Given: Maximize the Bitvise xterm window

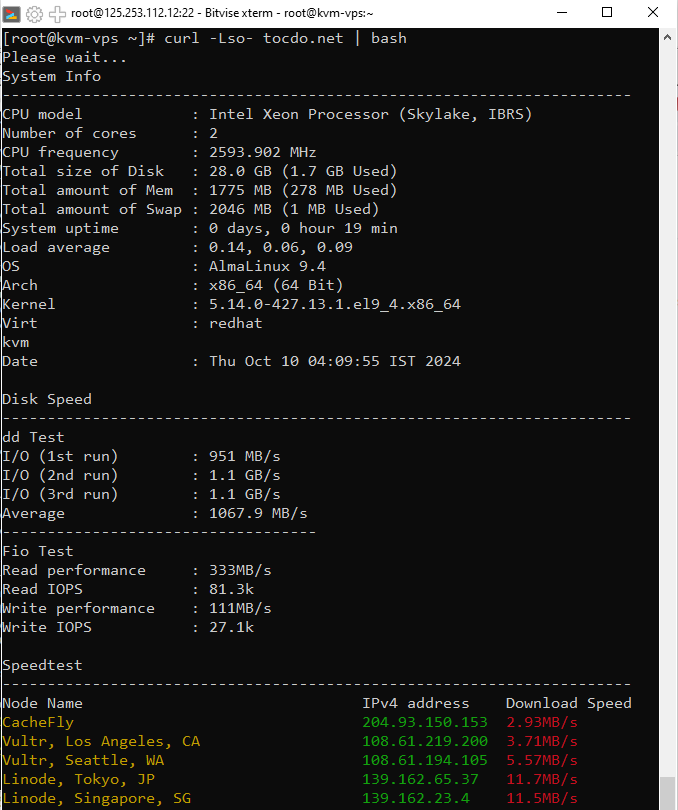Looking at the screenshot, I should (x=607, y=13).
